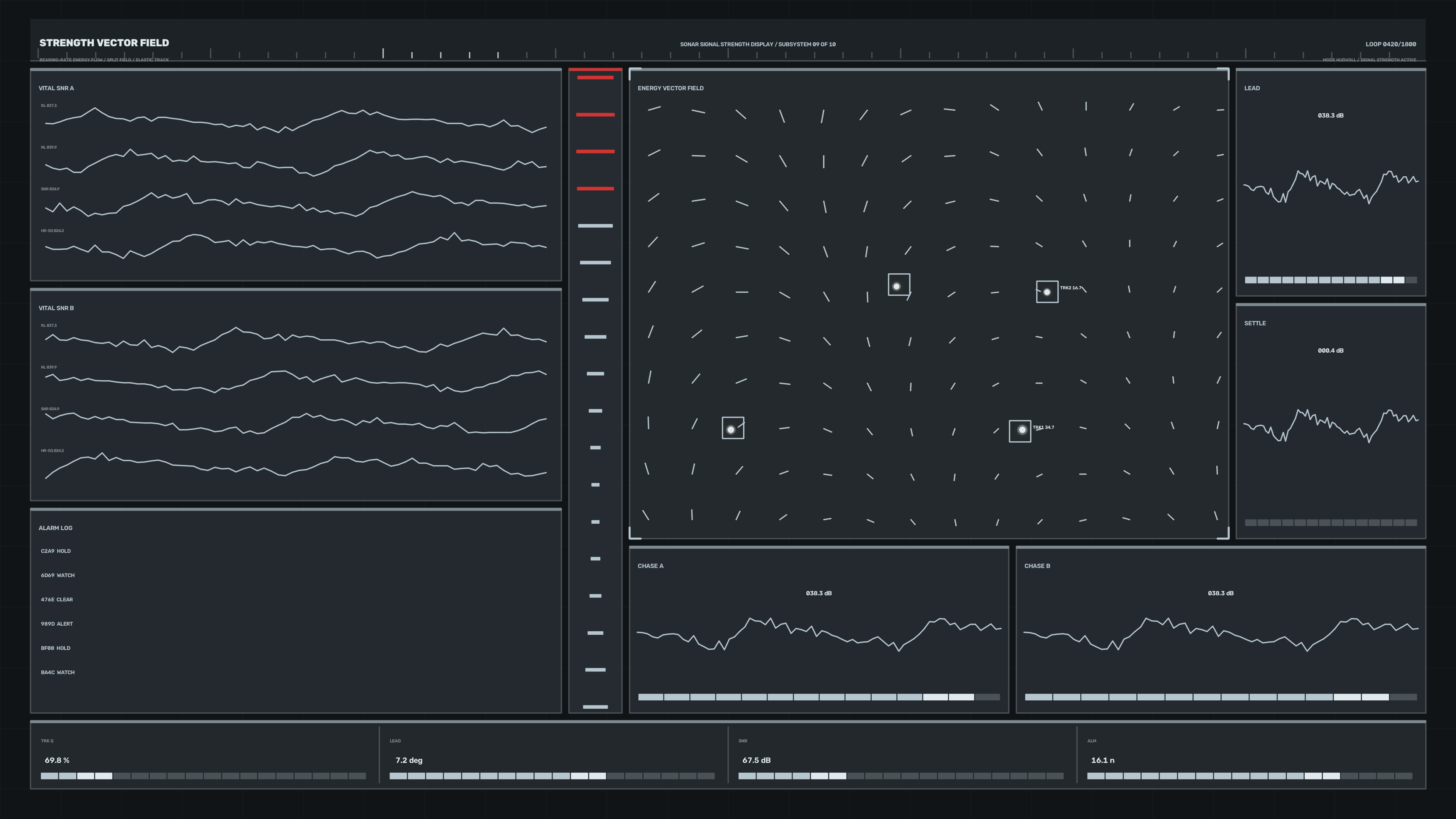Click the 'CHASE B' panel title
The height and width of the screenshot is (819, 1456).
pos(1037,566)
